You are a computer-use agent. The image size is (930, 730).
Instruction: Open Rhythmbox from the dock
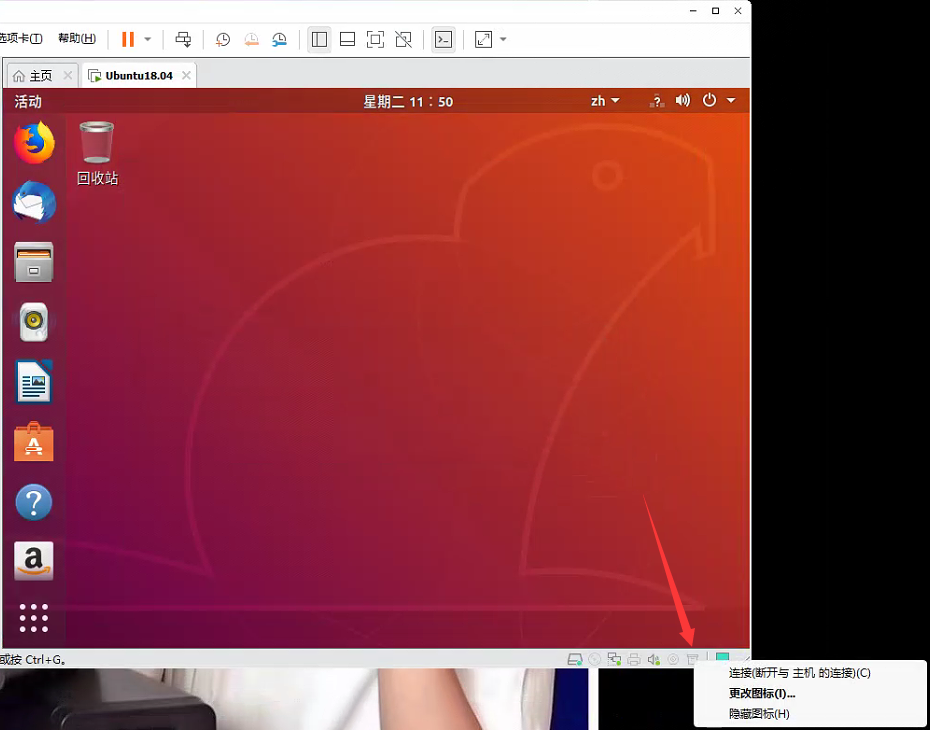coord(34,322)
